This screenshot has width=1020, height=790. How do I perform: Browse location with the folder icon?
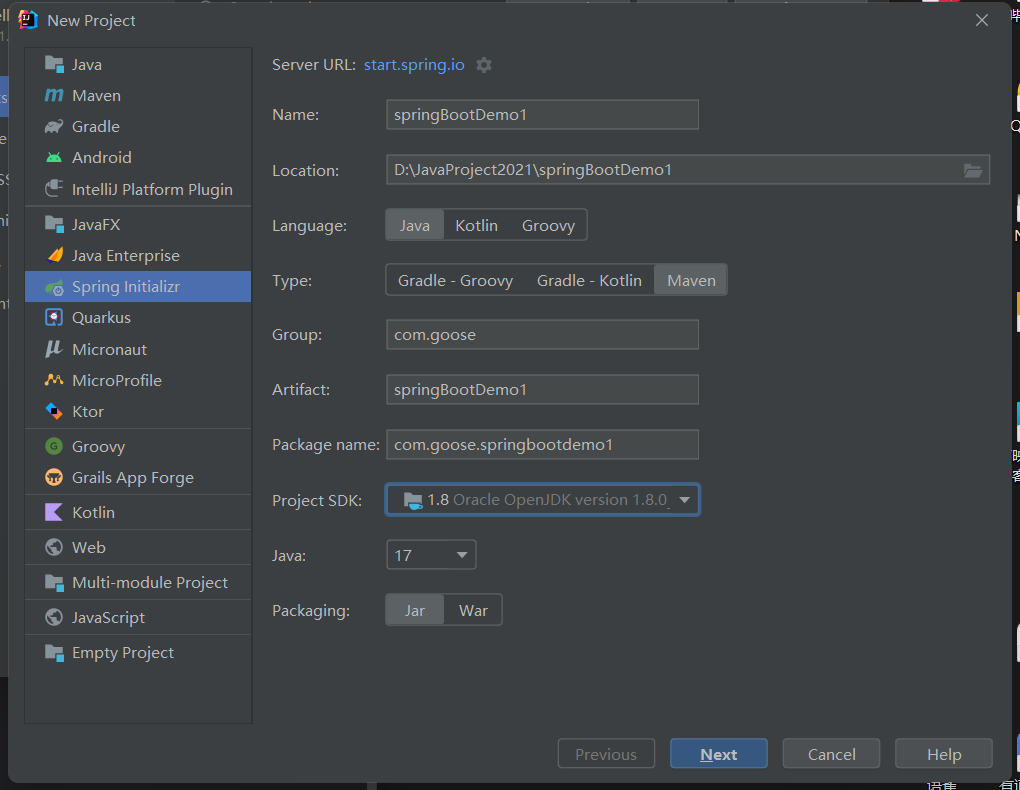pyautogui.click(x=973, y=170)
